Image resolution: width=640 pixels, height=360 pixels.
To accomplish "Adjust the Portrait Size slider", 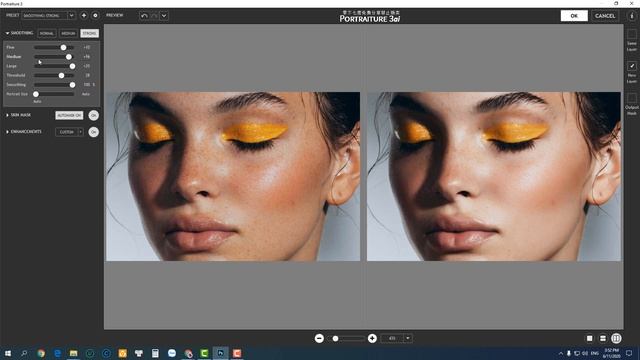I will click(x=36, y=94).
